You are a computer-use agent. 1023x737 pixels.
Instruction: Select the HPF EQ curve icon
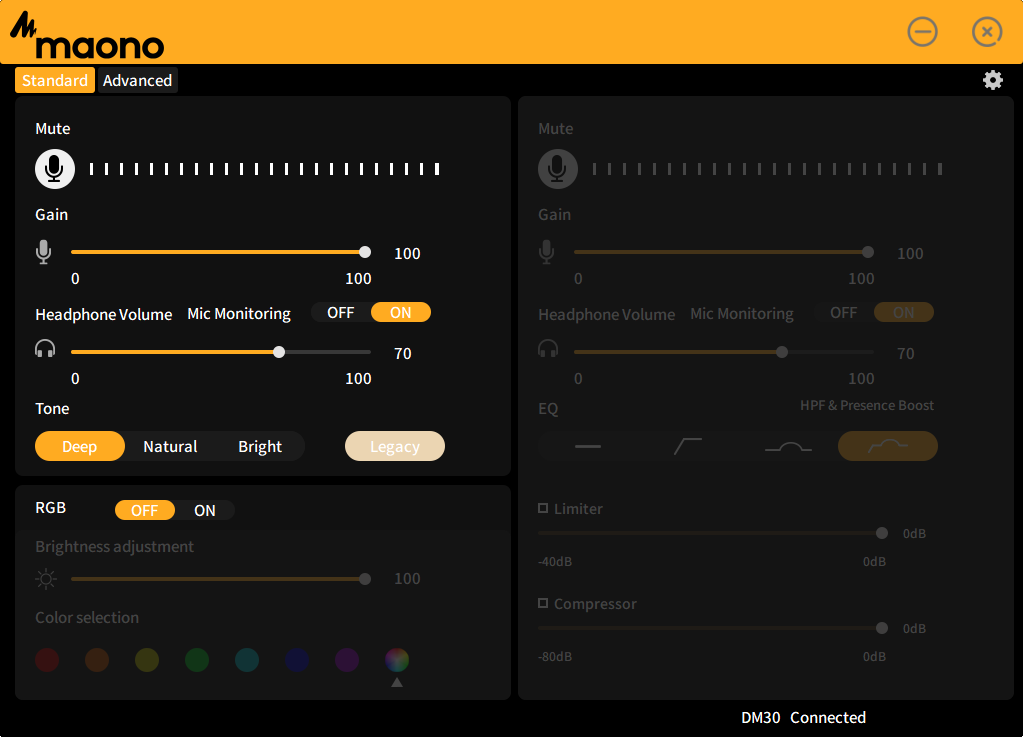pos(689,446)
